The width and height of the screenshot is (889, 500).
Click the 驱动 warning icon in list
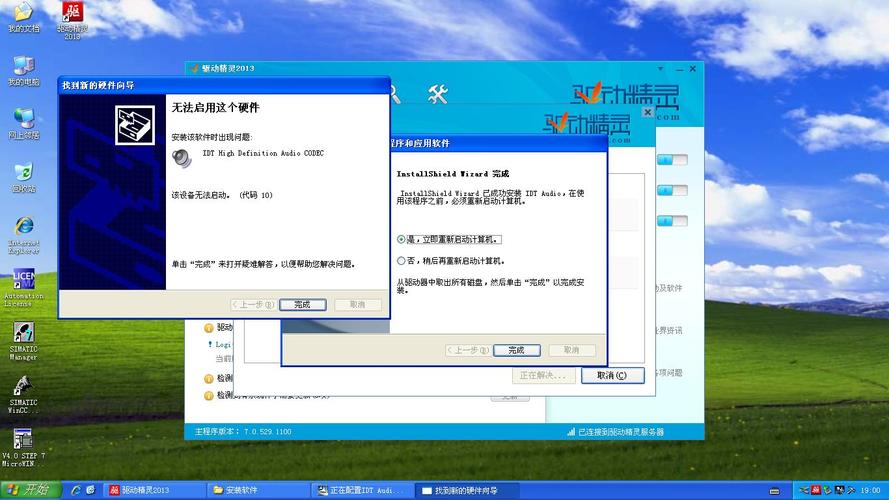209,328
